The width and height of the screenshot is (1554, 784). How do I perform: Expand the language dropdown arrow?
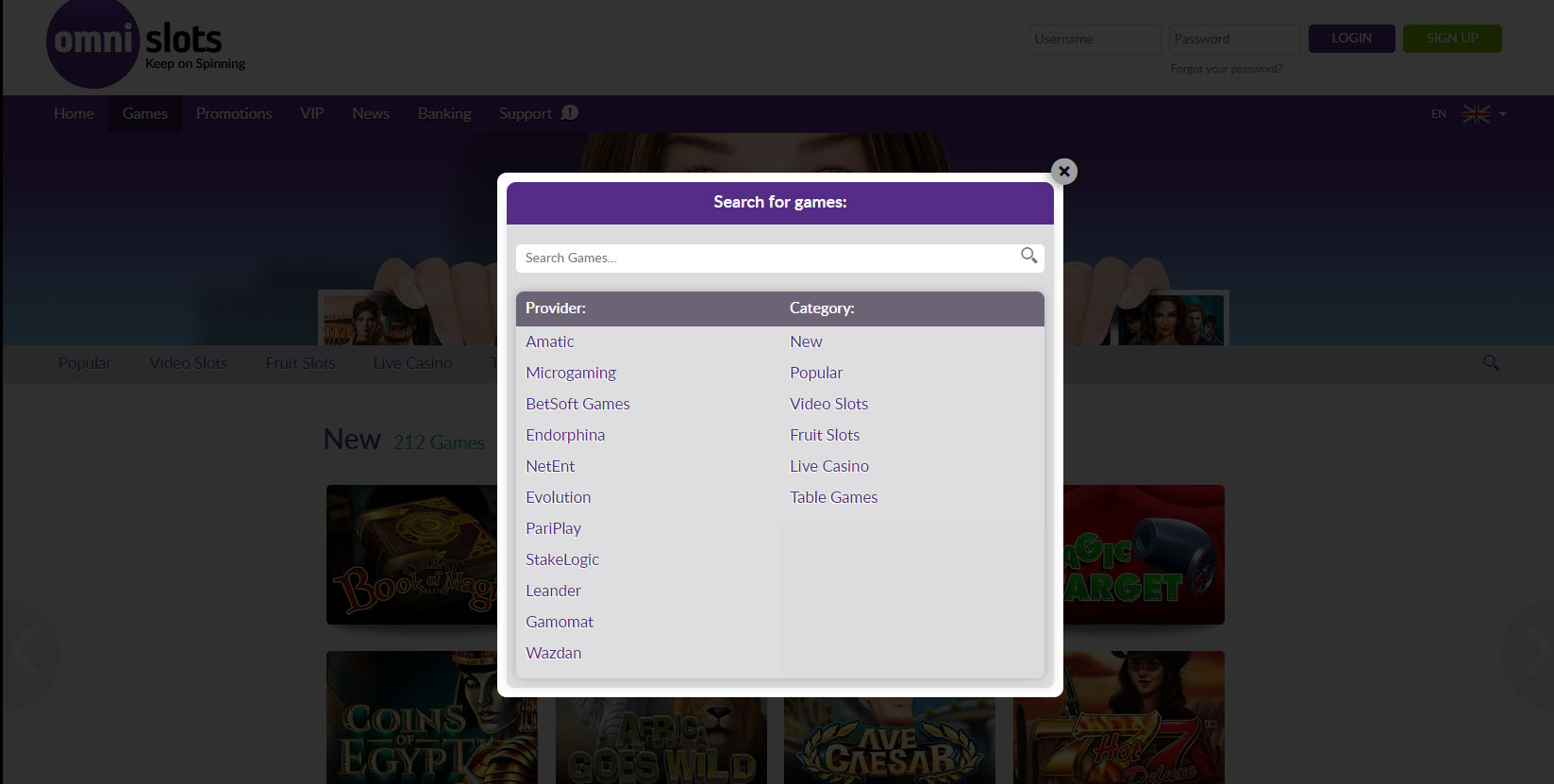1503,114
